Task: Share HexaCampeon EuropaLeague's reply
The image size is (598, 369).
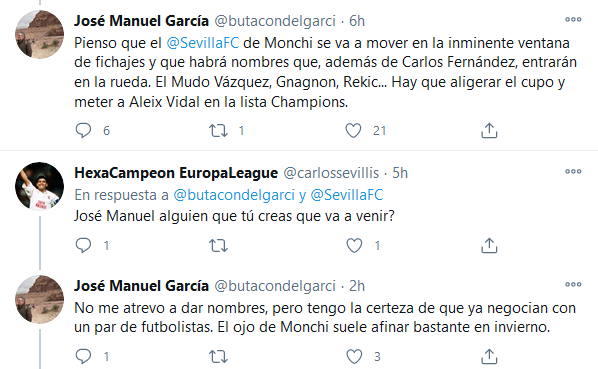Action: click(x=489, y=245)
